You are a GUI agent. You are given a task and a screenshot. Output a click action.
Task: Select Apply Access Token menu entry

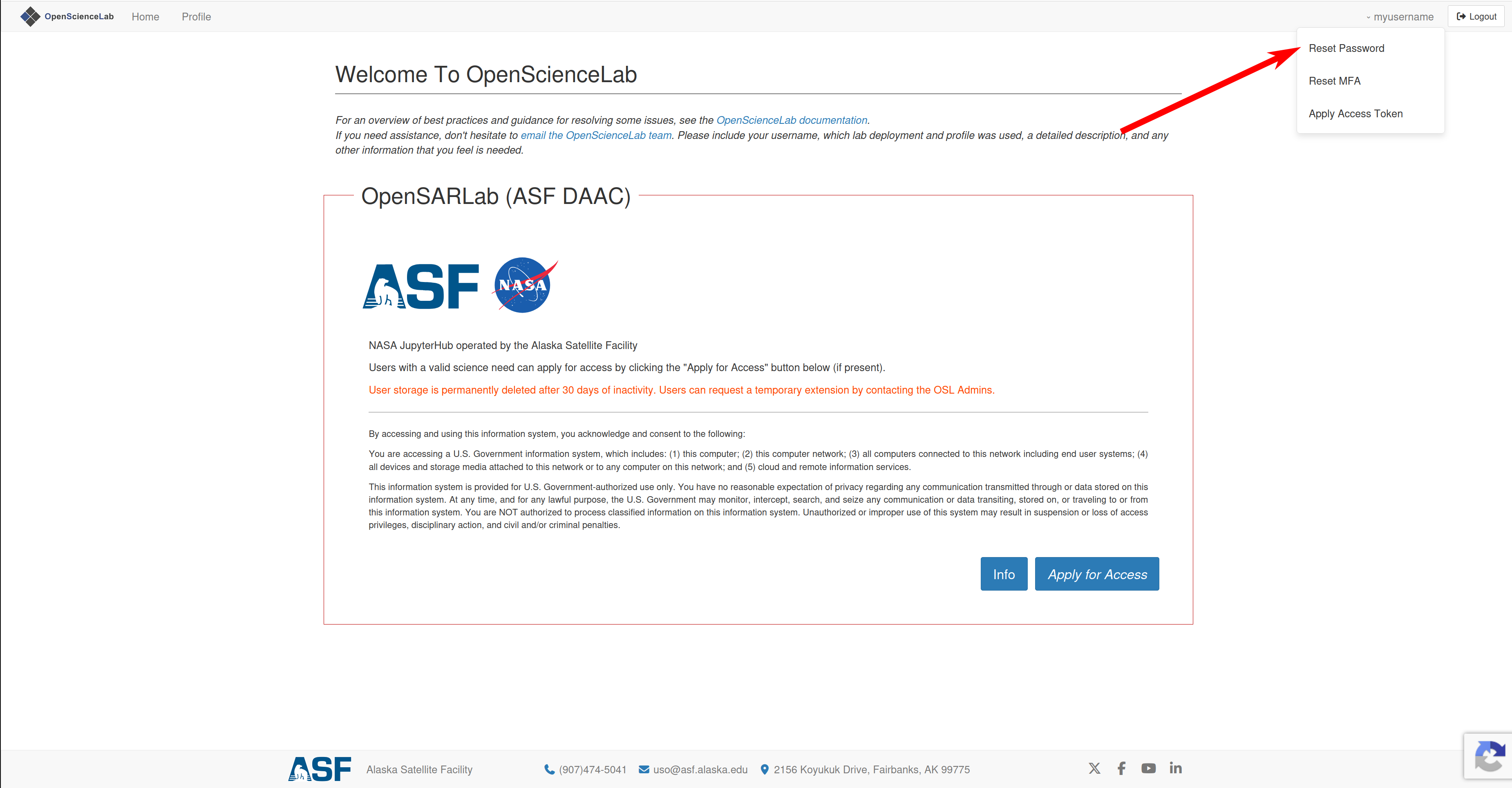click(1355, 114)
